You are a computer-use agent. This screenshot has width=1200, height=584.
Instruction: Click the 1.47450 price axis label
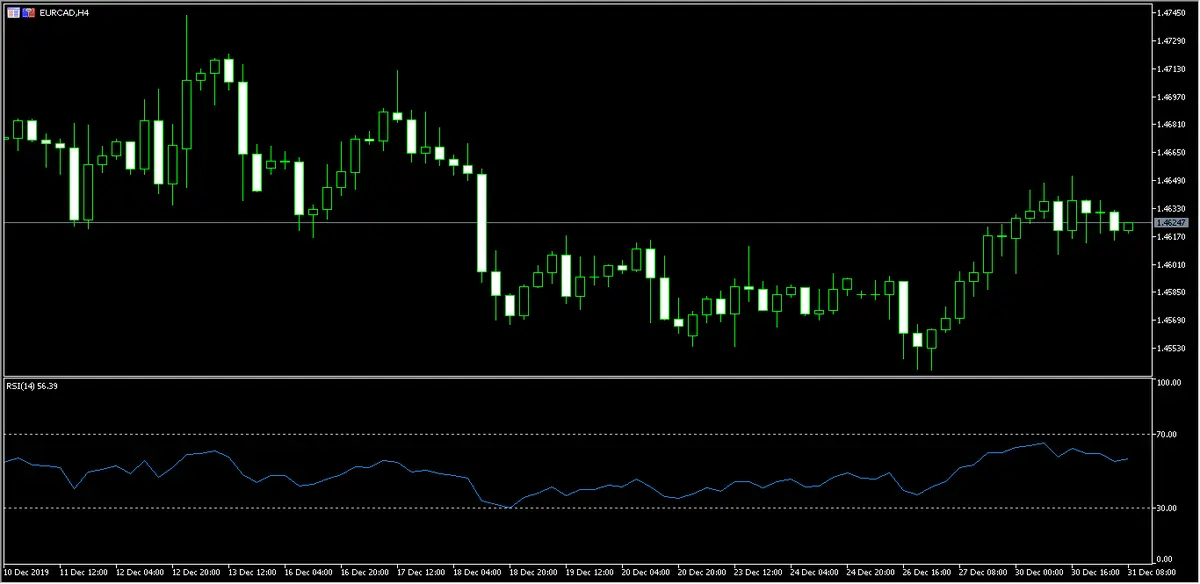click(x=1171, y=13)
